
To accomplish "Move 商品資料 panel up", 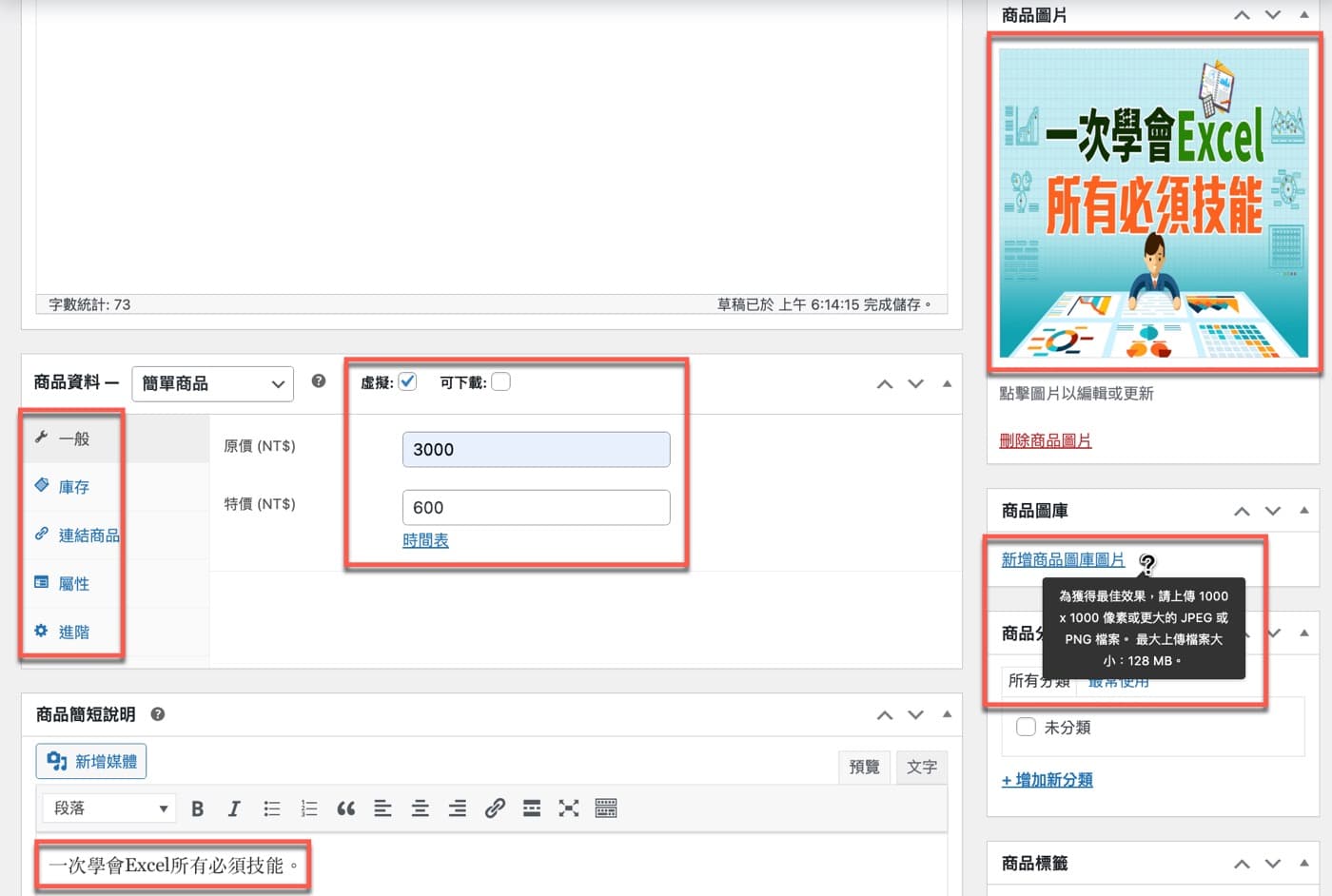I will point(885,384).
